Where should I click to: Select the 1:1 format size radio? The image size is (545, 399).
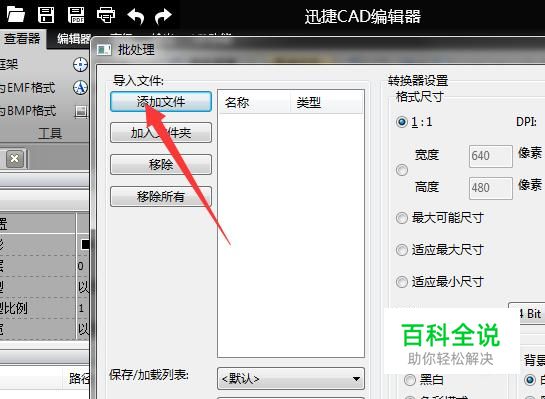click(402, 122)
